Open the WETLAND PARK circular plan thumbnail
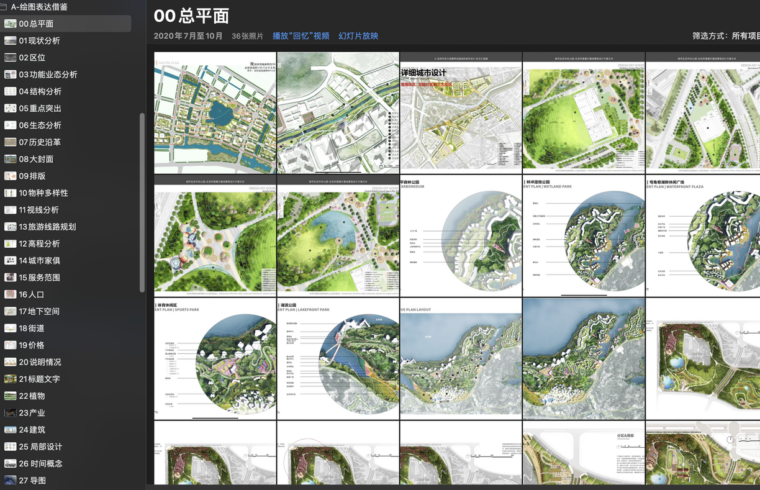Screen dimensions: 760x490 tap(584, 236)
